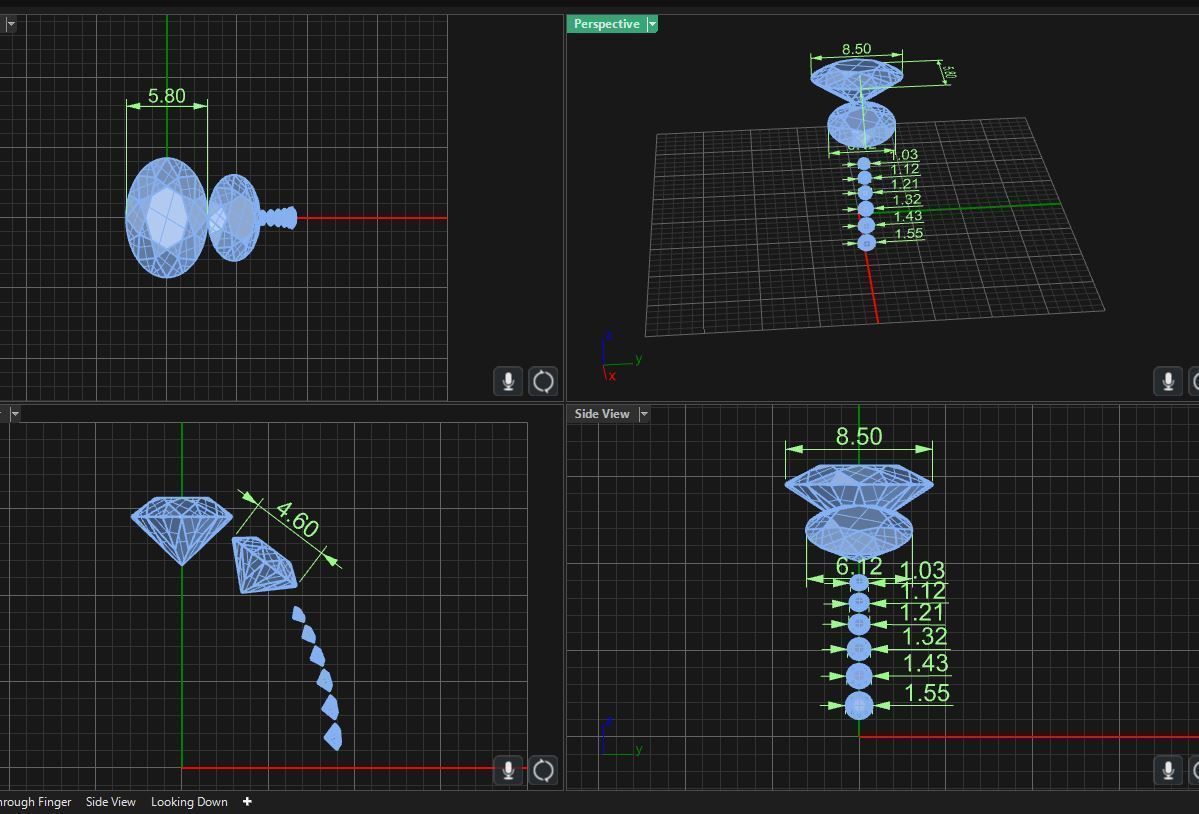Viewport: 1199px width, 814px height.
Task: Select the round stone beside 1.32 in Side View
Action: (859, 649)
